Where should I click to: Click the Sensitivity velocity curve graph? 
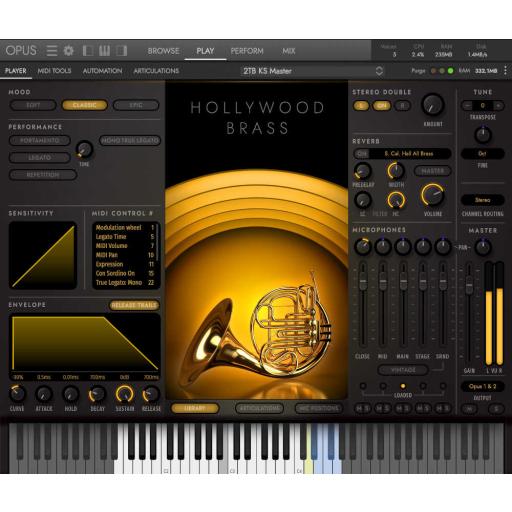tap(43, 256)
